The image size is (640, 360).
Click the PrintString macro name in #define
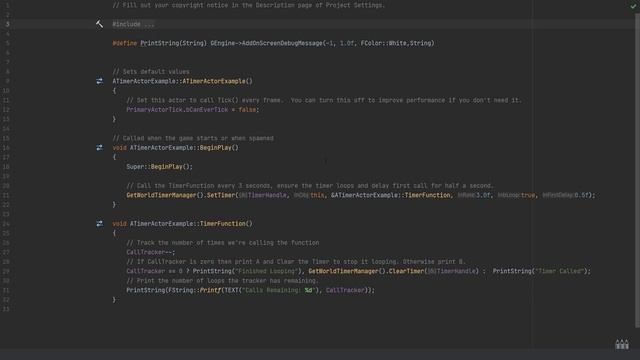(x=160, y=43)
